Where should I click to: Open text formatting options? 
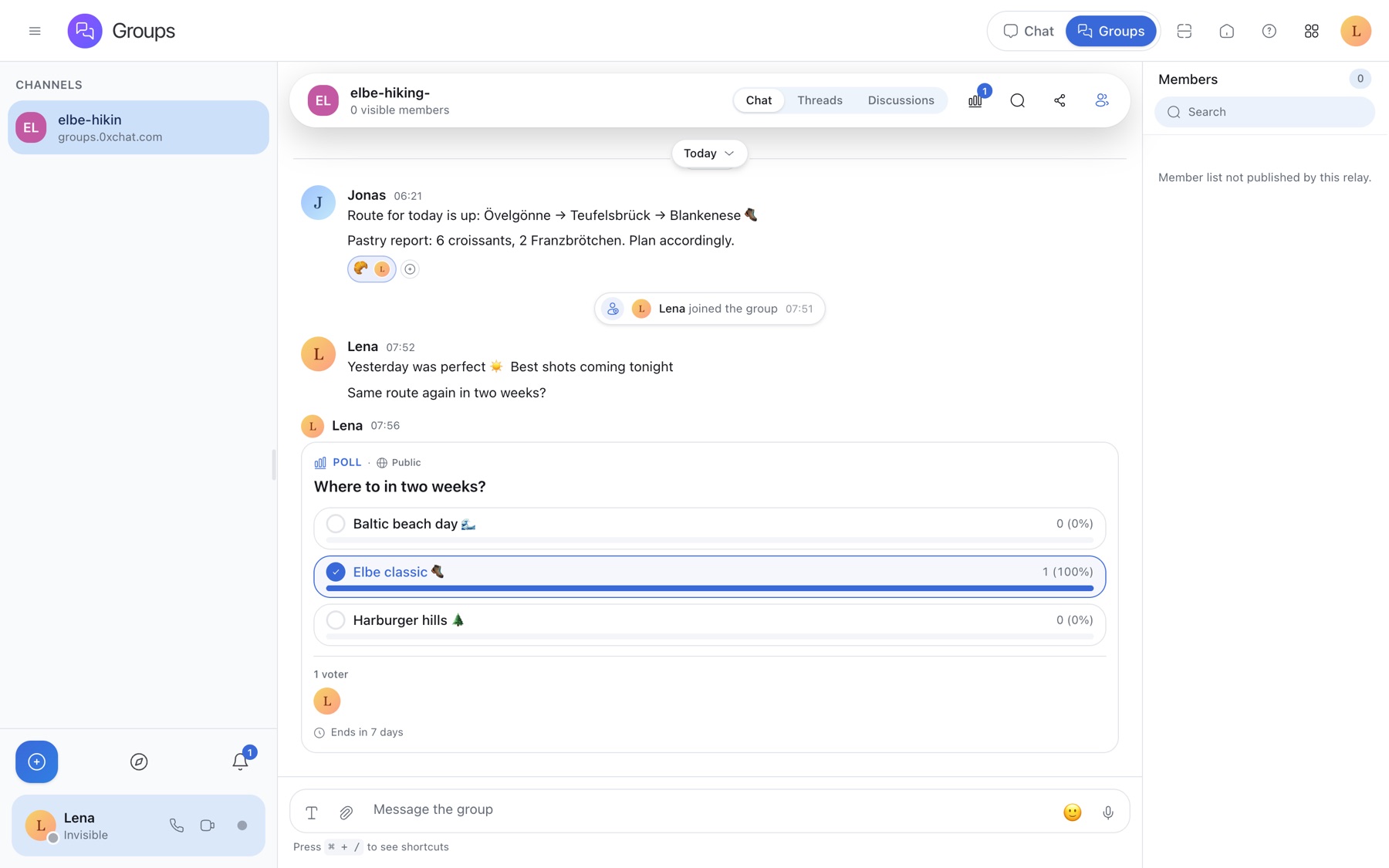pos(312,812)
